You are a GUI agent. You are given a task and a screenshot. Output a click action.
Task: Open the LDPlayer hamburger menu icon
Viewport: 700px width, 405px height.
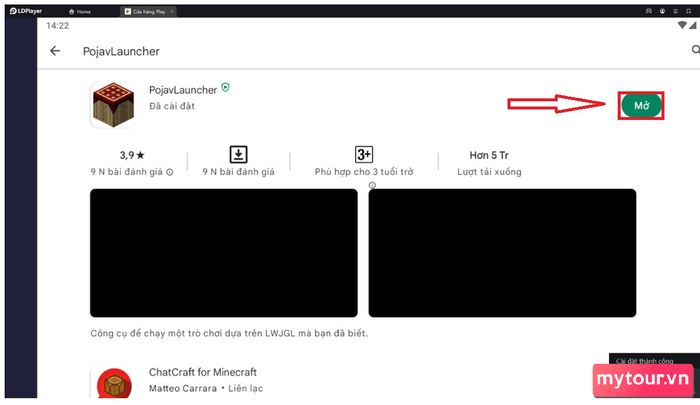click(x=675, y=11)
